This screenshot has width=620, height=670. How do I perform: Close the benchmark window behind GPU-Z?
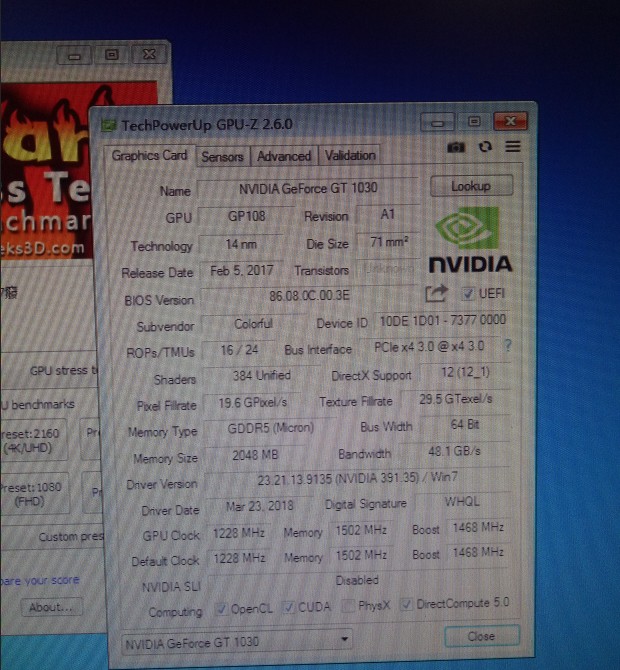149,55
